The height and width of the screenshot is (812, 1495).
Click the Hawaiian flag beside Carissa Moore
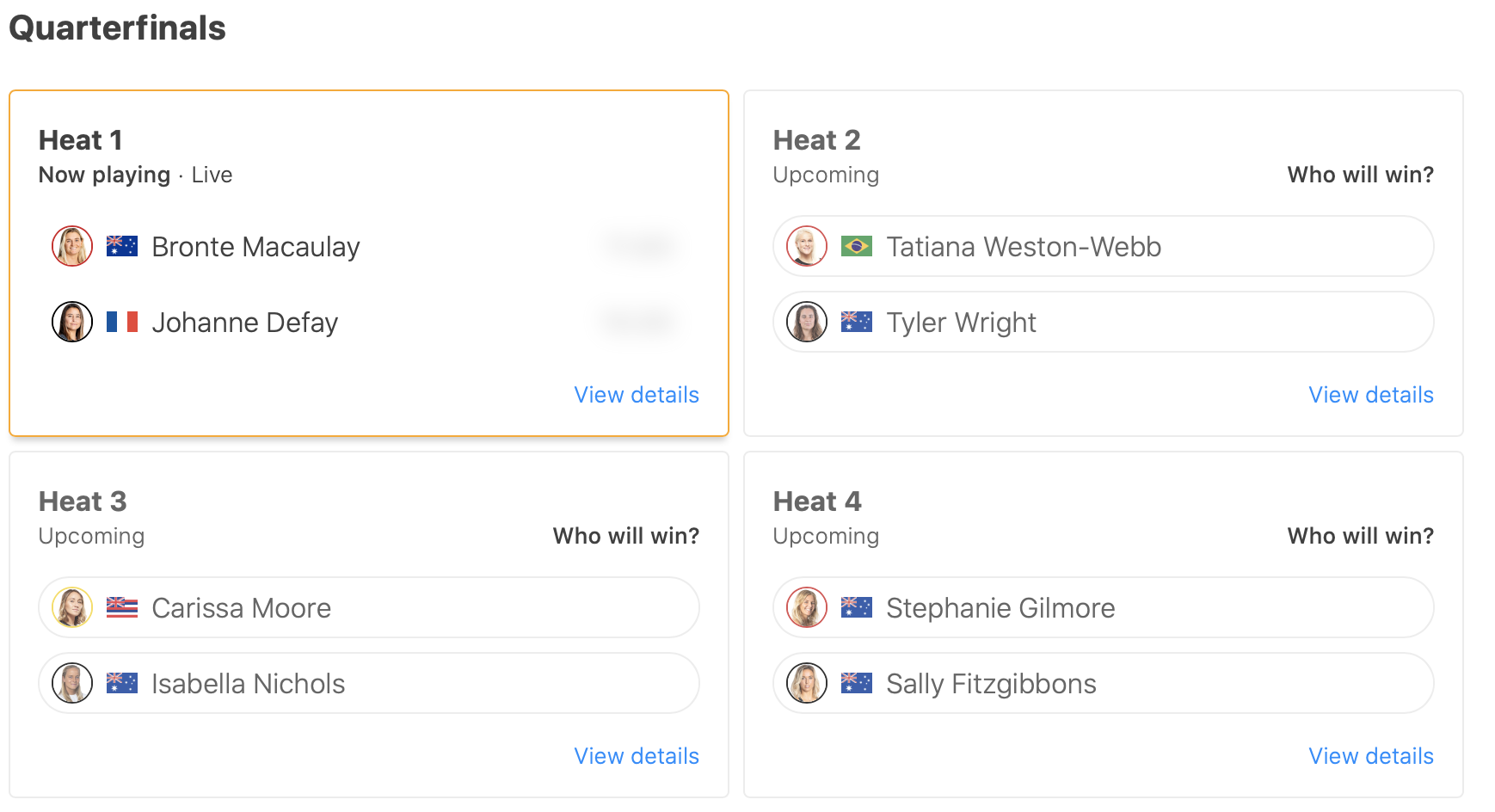(122, 608)
